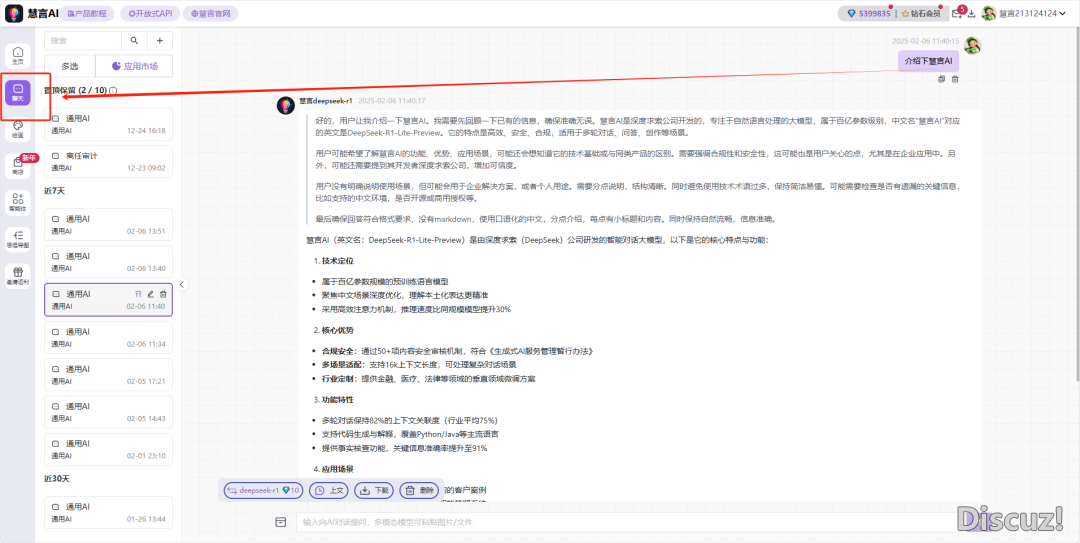Screen dimensions: 1080x543
Task: Click the 2. 核心优势 heading in reply
Action: click(x=333, y=330)
